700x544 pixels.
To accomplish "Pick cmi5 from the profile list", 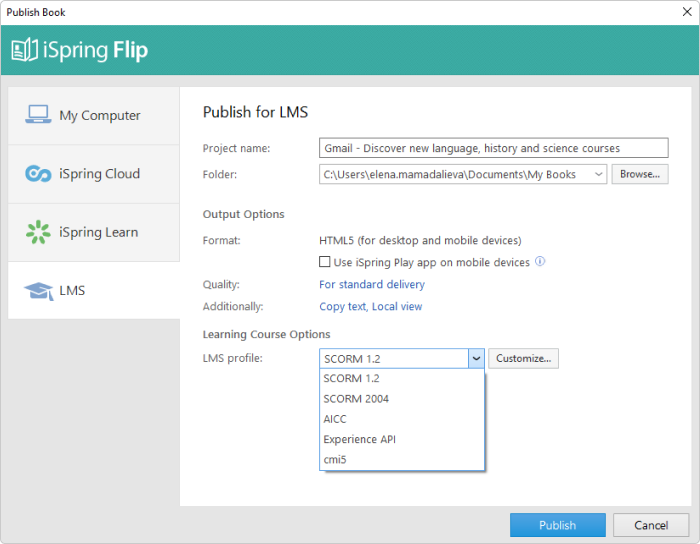I will (x=402, y=459).
